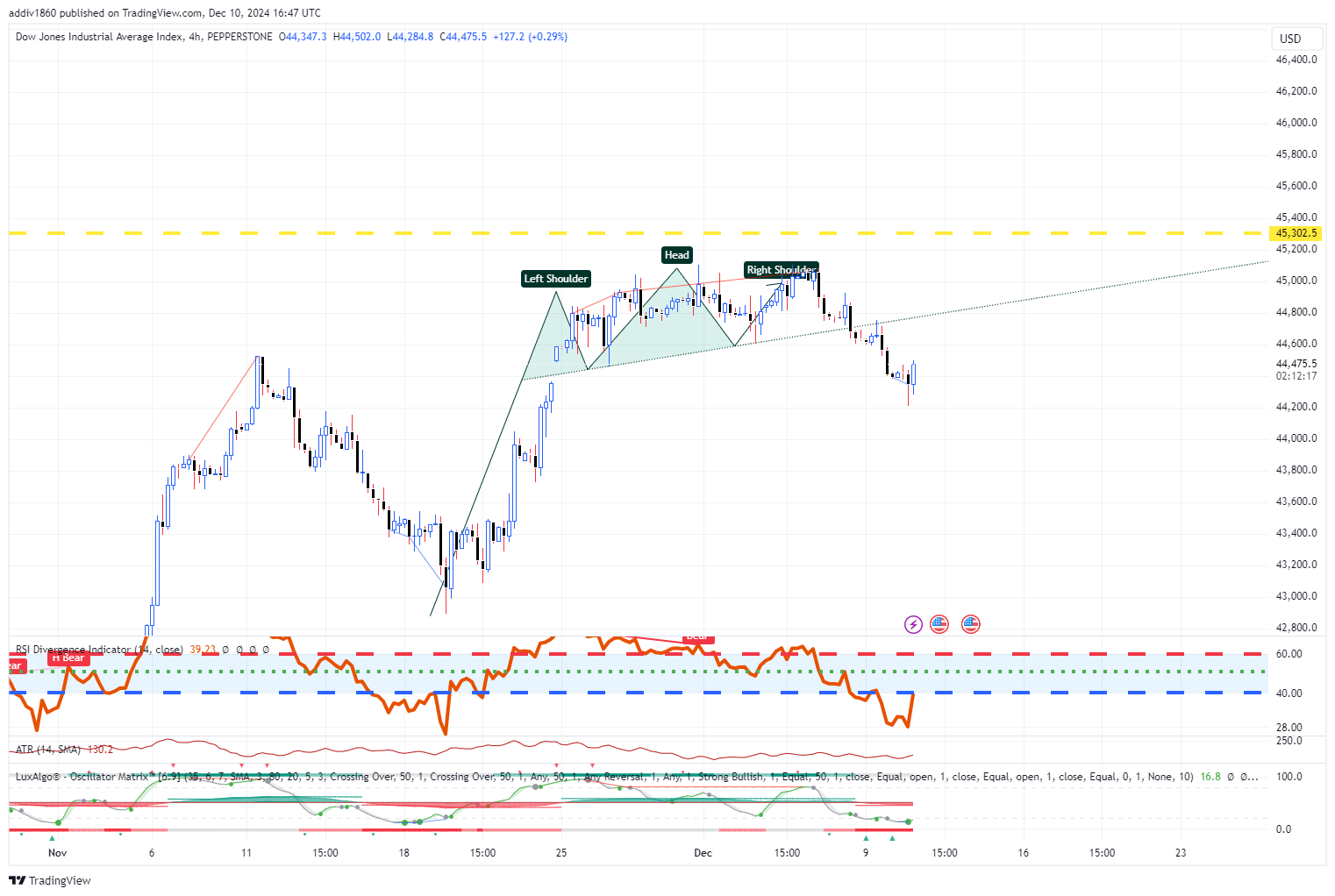This screenshot has width=1335, height=896.
Task: Click the red H Bear divergence label
Action: pos(68,658)
